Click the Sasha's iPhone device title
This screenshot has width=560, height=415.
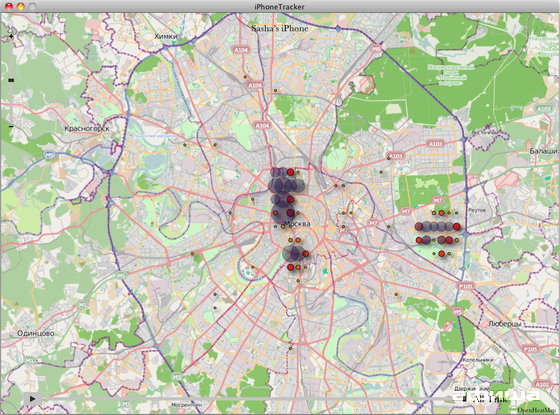[x=280, y=29]
